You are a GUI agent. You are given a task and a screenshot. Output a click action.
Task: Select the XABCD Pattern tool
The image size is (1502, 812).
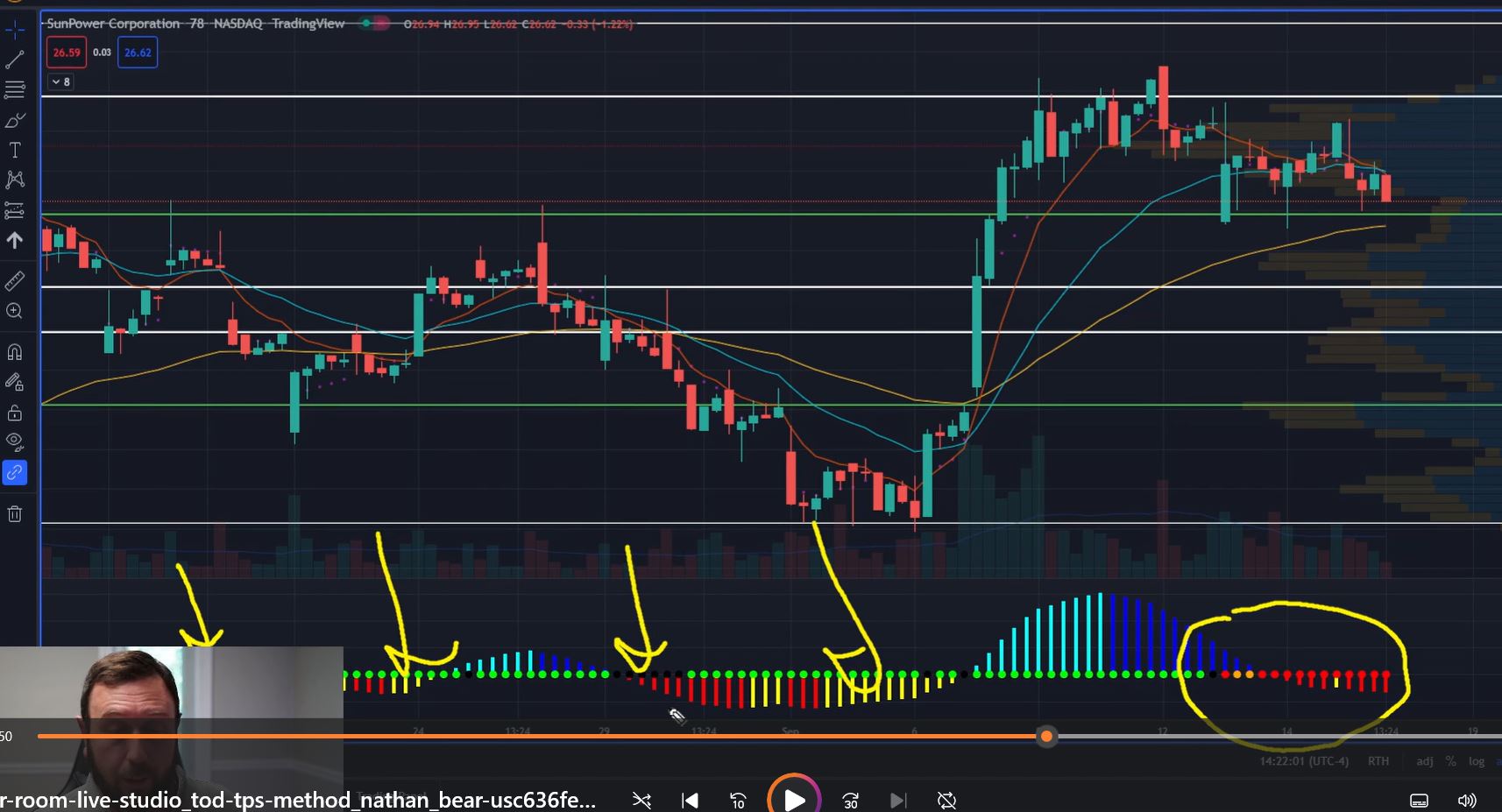[15, 180]
